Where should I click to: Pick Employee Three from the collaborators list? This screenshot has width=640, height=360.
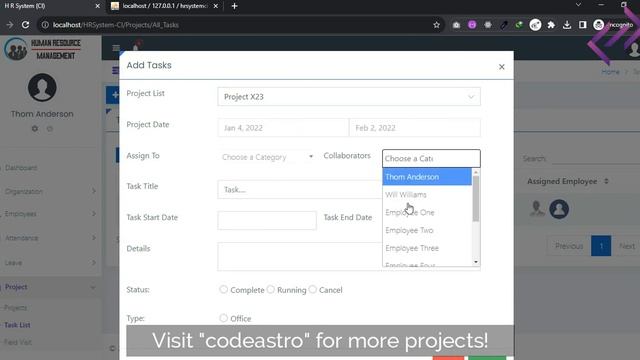[427, 248]
